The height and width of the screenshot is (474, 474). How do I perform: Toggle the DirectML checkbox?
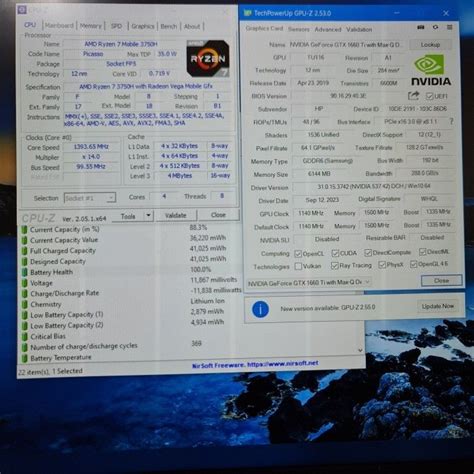coord(423,252)
